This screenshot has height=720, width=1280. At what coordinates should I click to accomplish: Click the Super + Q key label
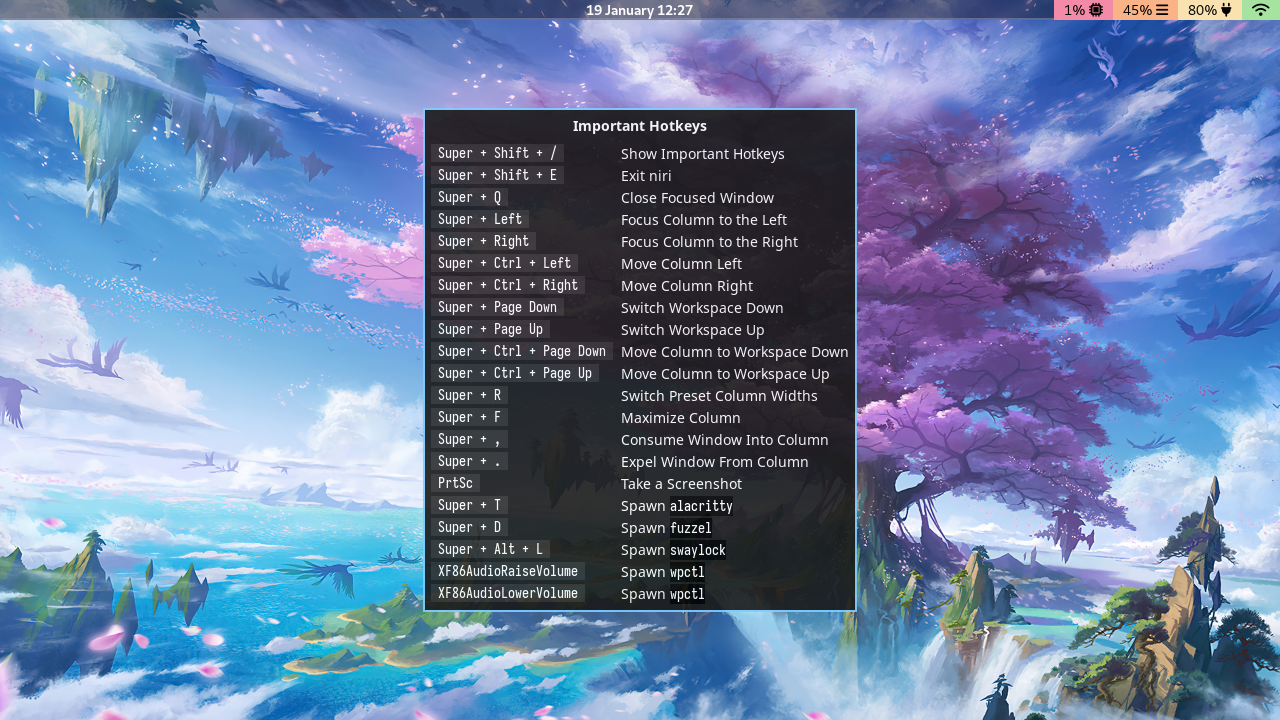pyautogui.click(x=469, y=197)
